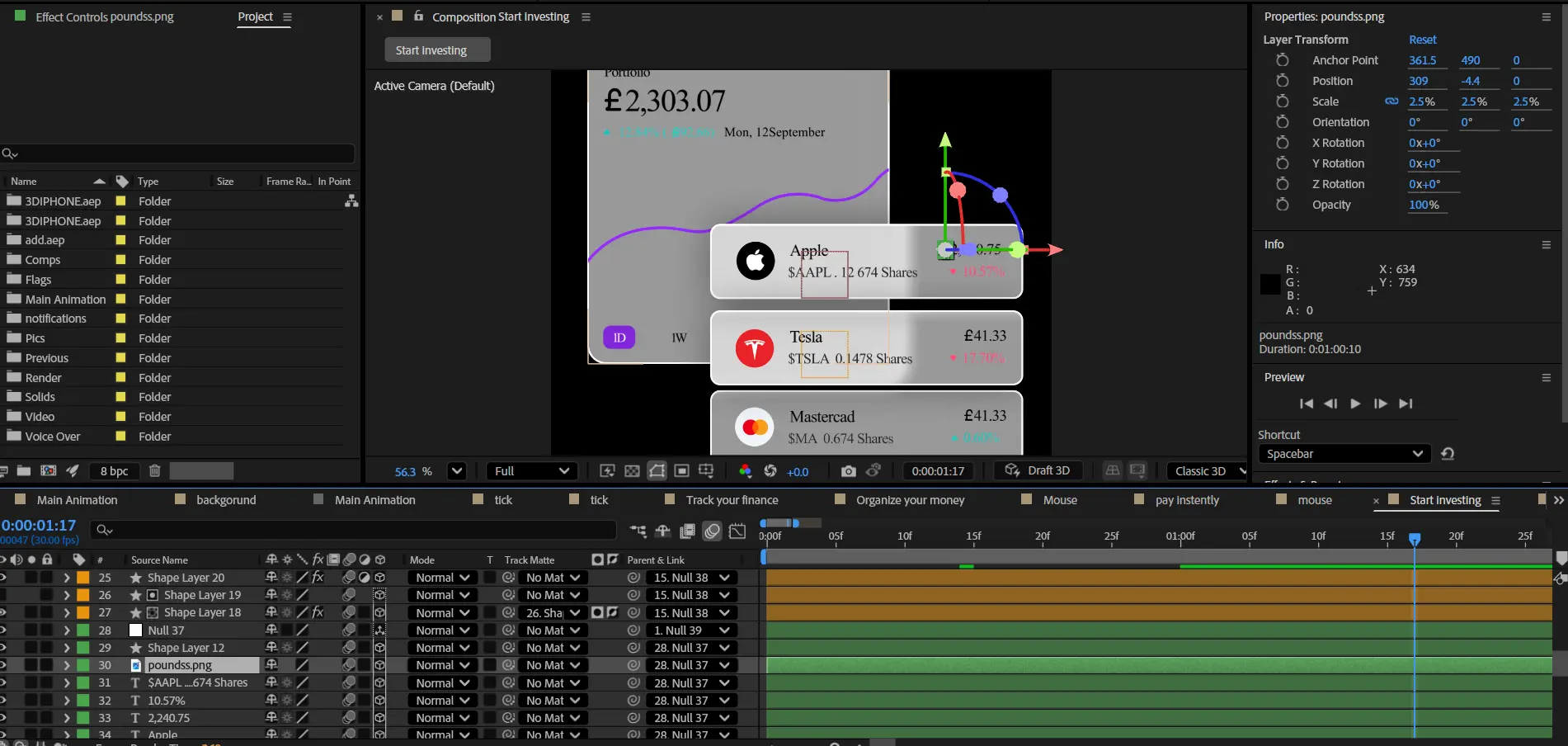Toggle the Scale constrain proportions link
Image resolution: width=1568 pixels, height=746 pixels.
tap(1391, 102)
